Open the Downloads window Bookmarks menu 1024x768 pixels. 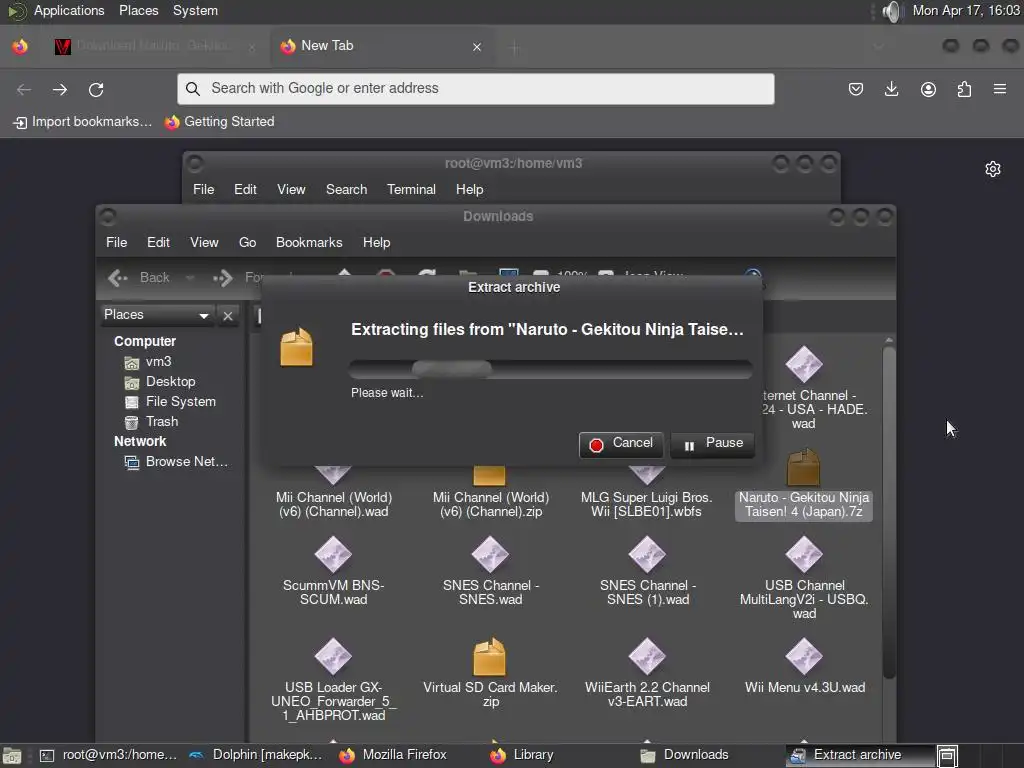click(309, 242)
